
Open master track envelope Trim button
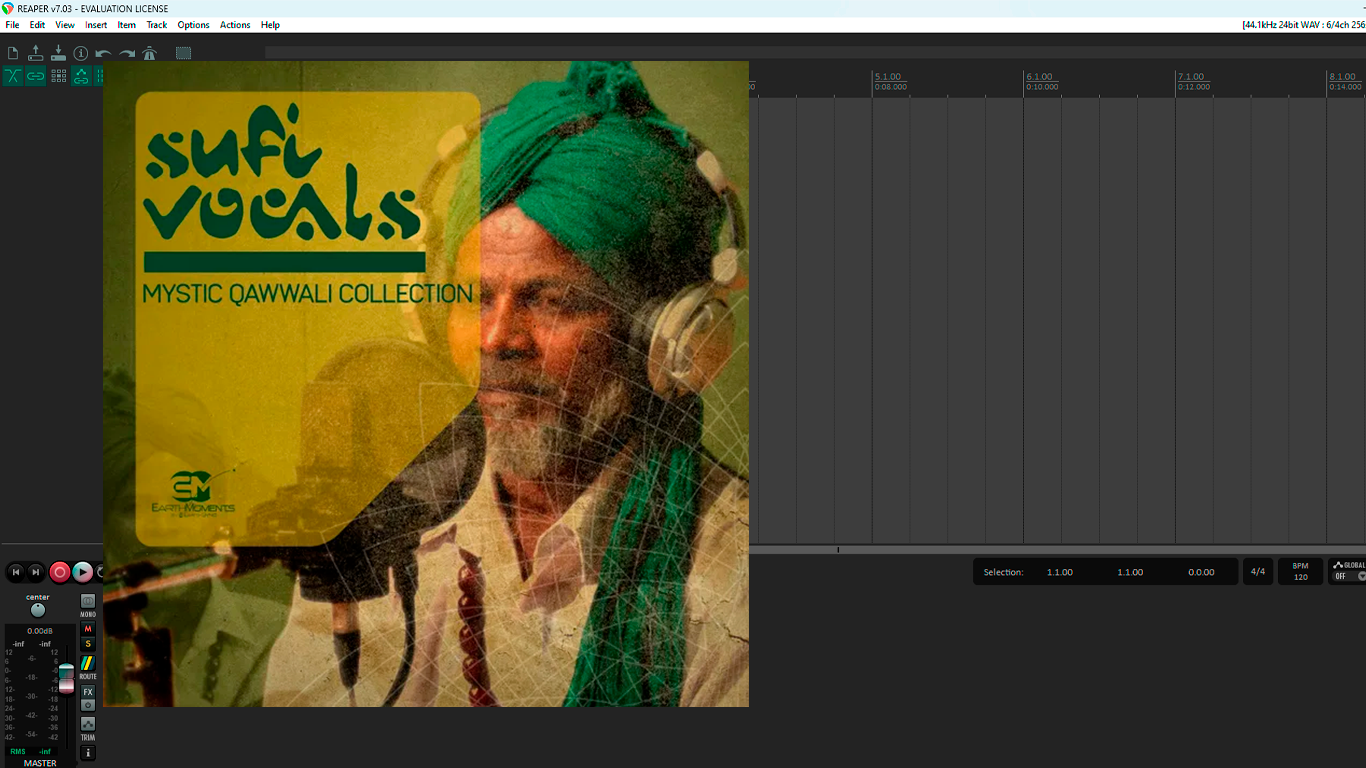[x=88, y=724]
